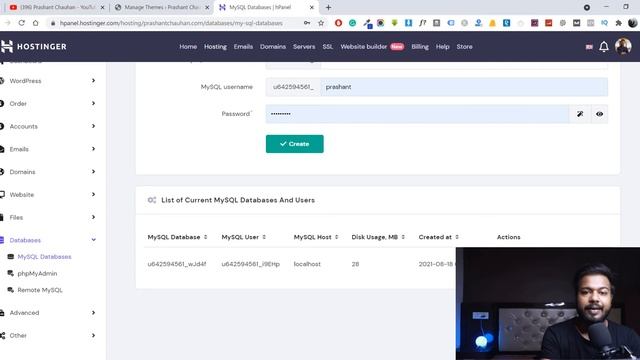Open the browser extensions puzzle icon
The width and height of the screenshot is (640, 360).
[x=618, y=23]
